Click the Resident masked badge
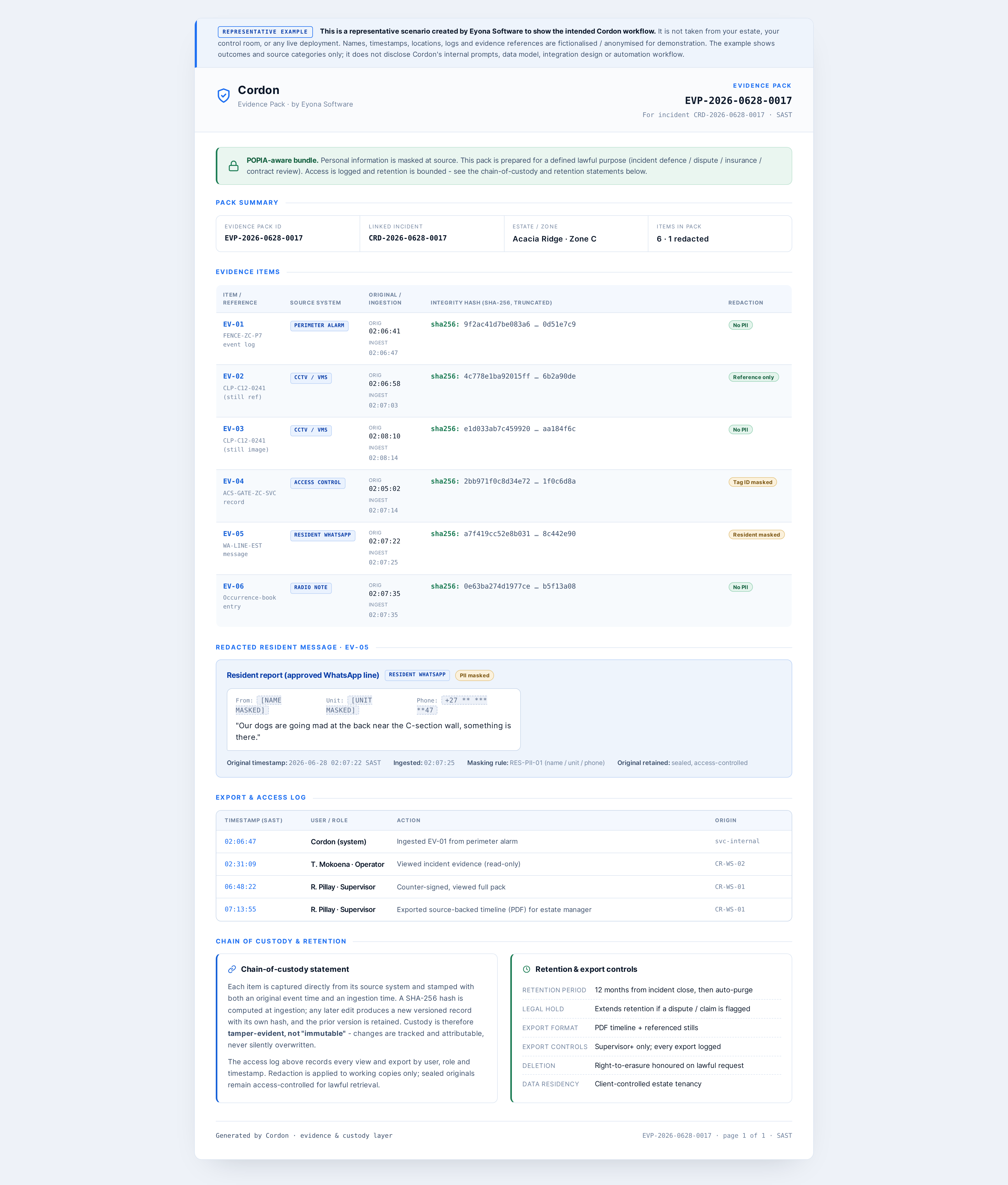The width and height of the screenshot is (1008, 1185). [x=756, y=535]
